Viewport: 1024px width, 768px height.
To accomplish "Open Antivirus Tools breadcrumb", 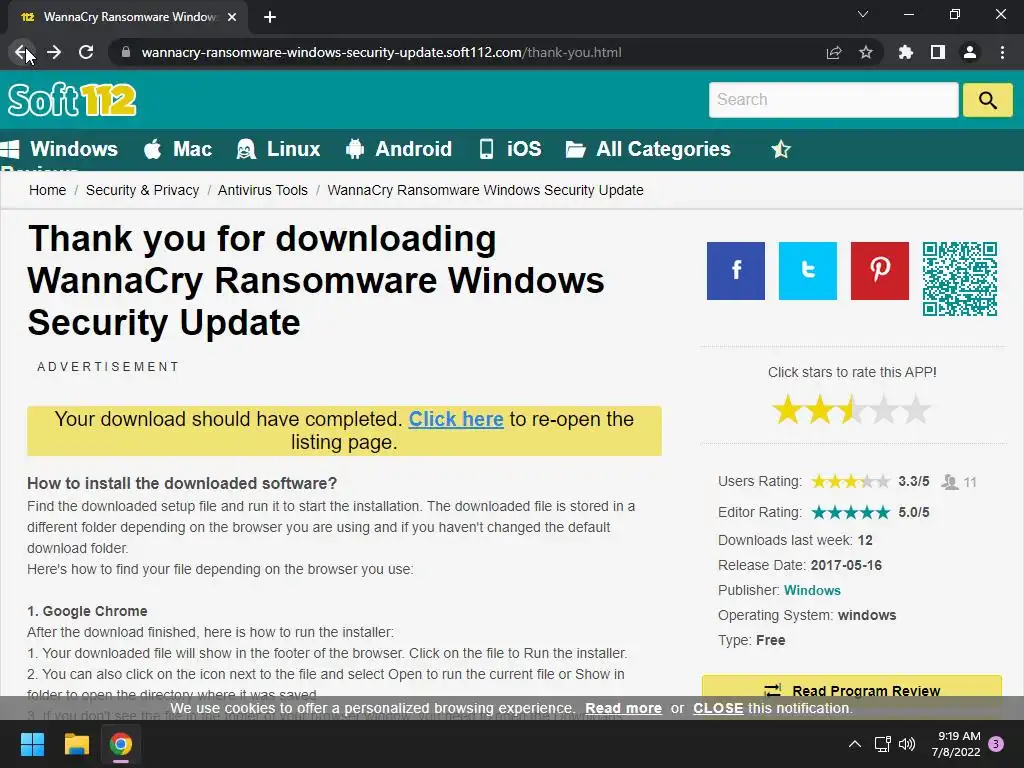I will pos(263,190).
